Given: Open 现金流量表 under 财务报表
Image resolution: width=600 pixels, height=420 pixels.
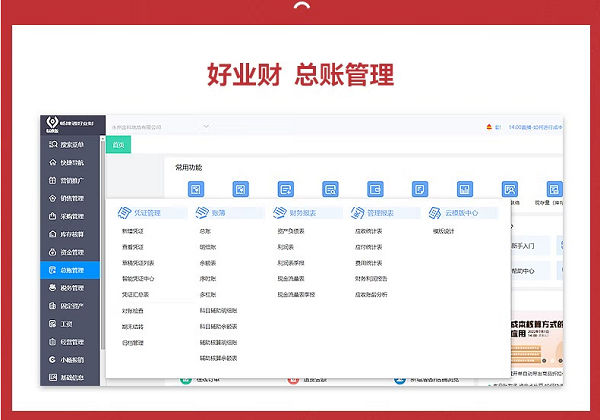Looking at the screenshot, I should pyautogui.click(x=291, y=279).
